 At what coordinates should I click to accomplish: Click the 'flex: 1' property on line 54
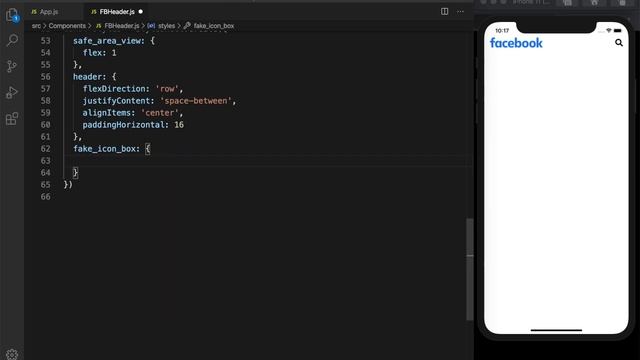click(x=100, y=53)
